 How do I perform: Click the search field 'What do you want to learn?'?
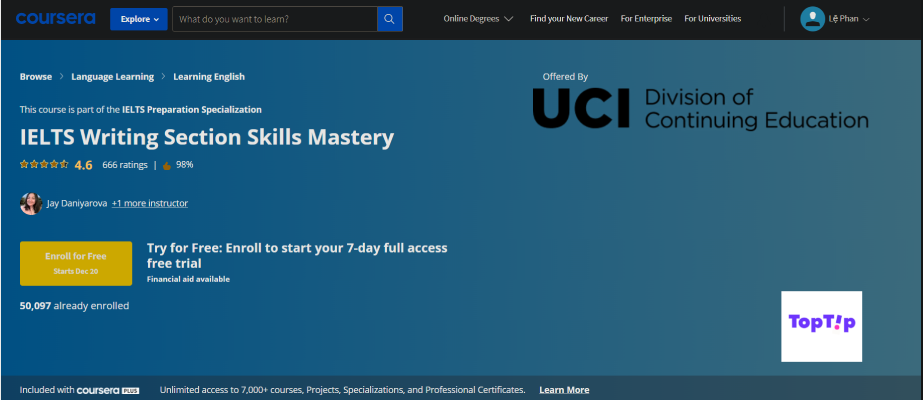click(274, 19)
